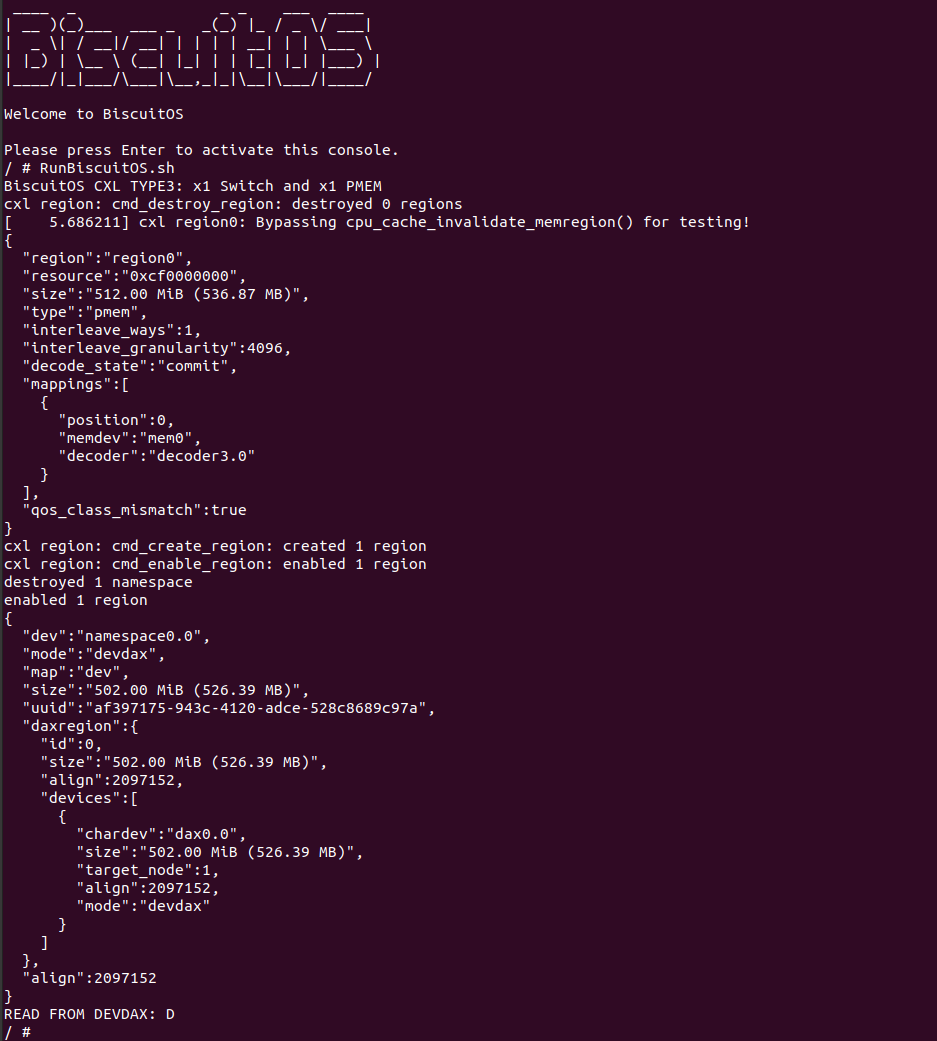This screenshot has height=1041, width=937.
Task: Click the uuid value line
Action: click(x=228, y=708)
